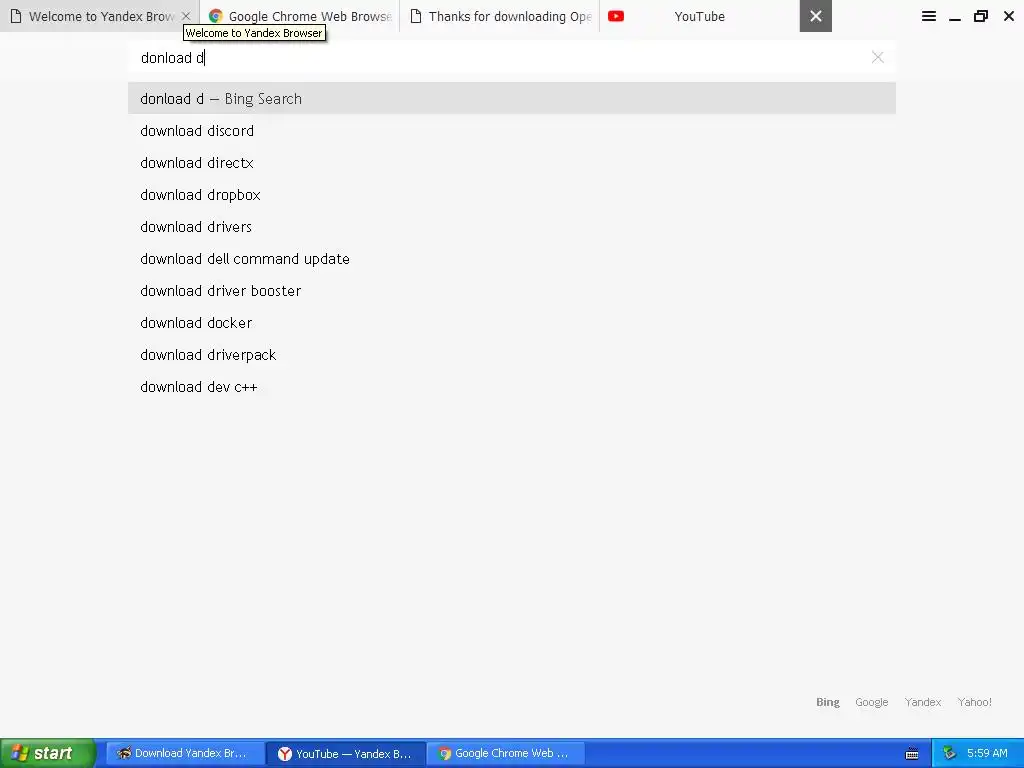
Task: Switch search engine to Google
Action: pyautogui.click(x=872, y=702)
